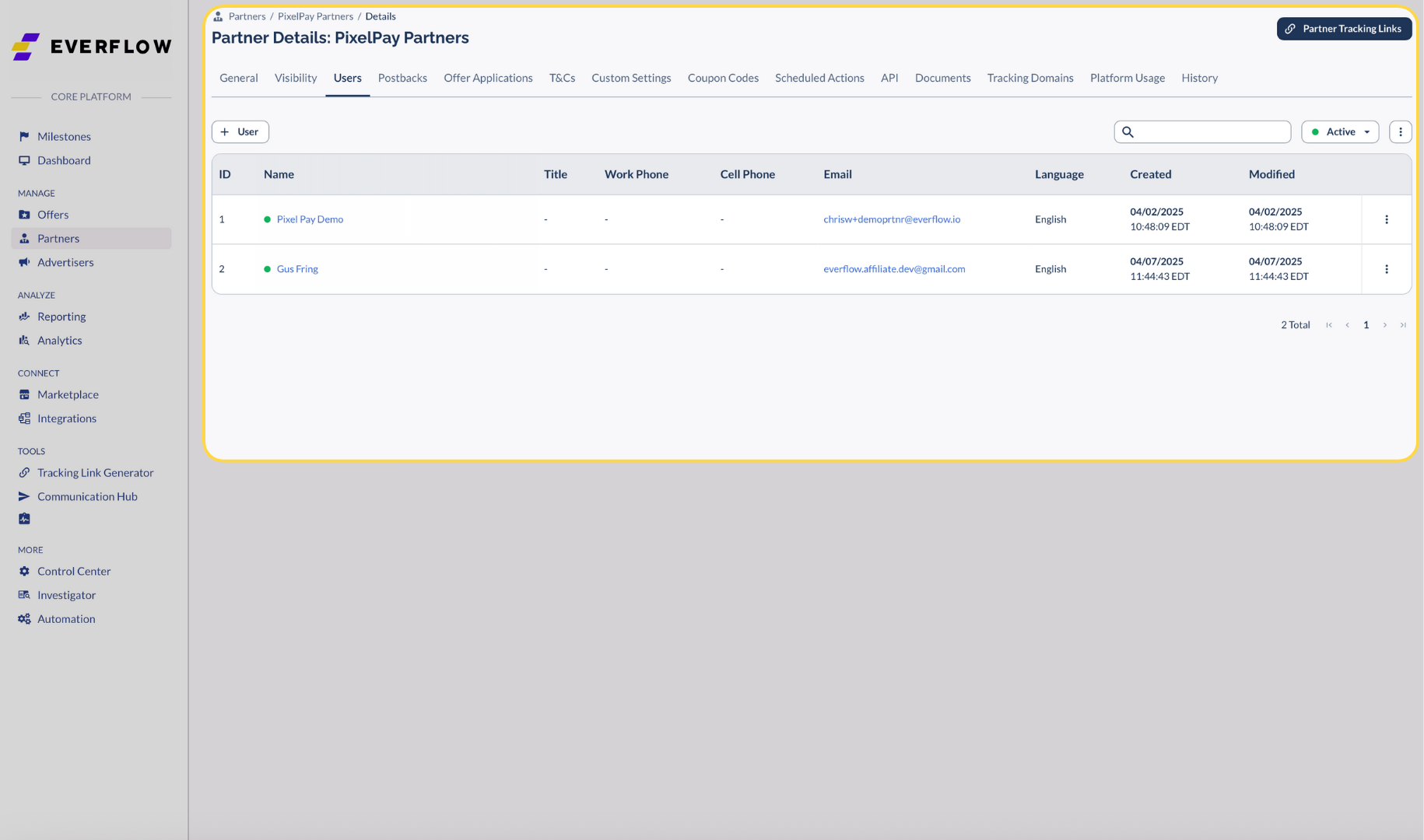Go to the next page of results

[x=1385, y=325]
